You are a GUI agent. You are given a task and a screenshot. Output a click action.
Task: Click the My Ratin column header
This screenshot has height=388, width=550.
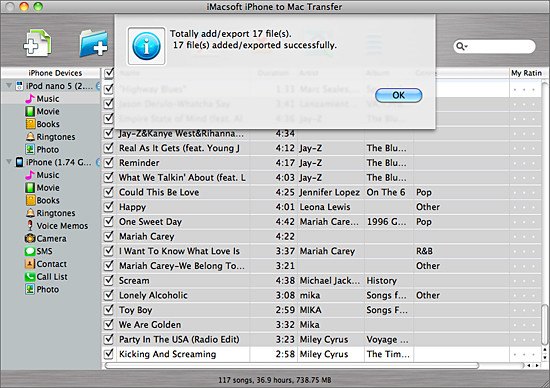(526, 73)
